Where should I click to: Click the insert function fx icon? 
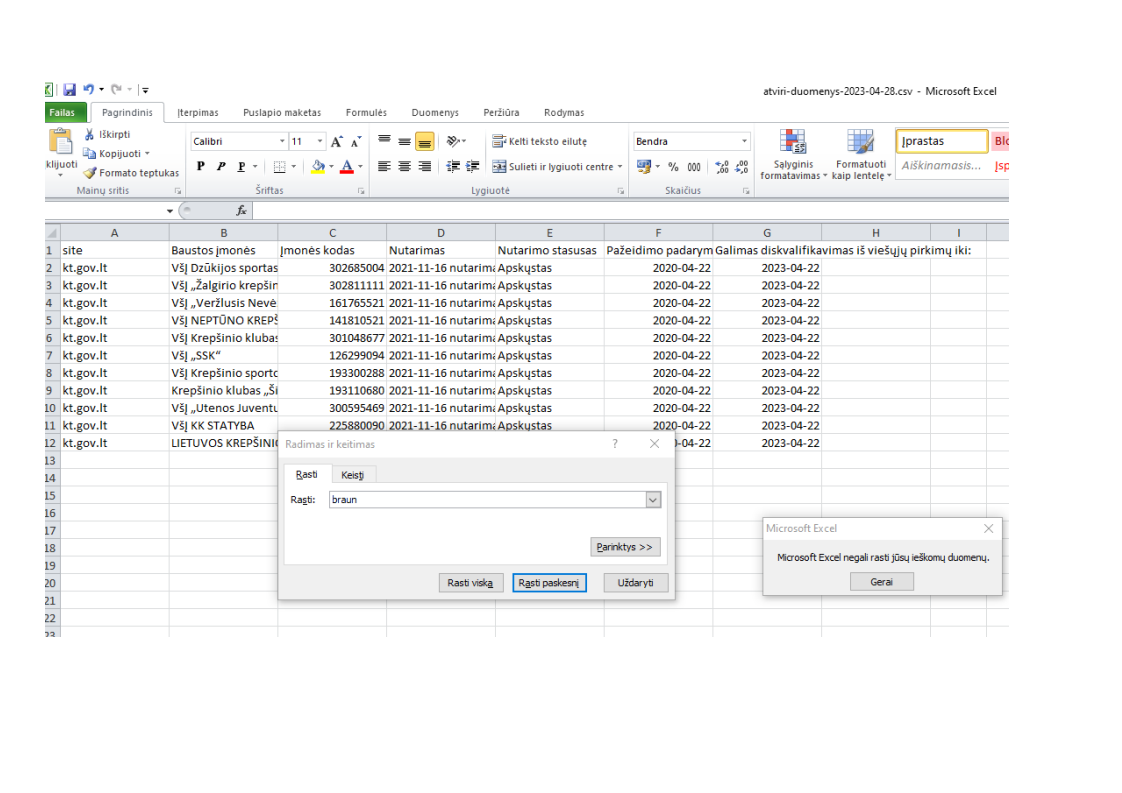[x=241, y=211]
